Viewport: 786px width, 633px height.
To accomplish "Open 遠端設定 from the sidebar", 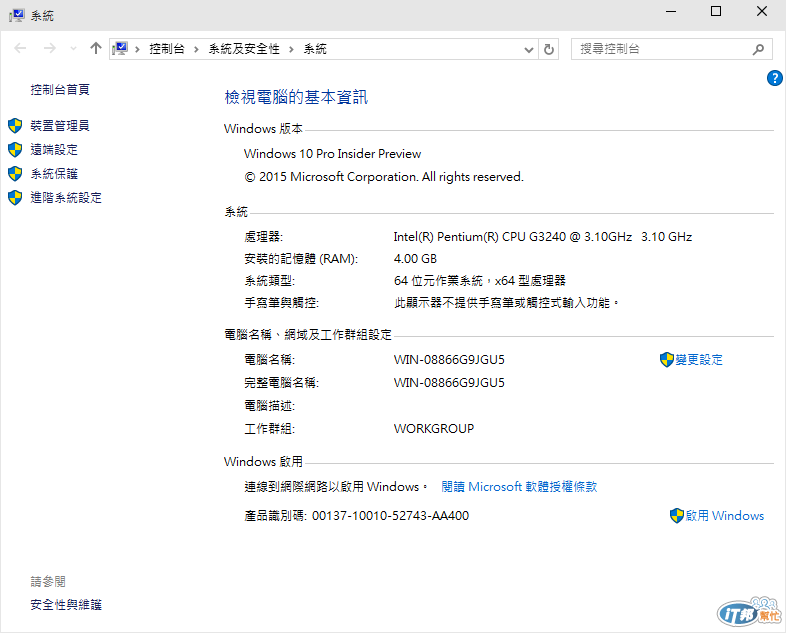I will (x=54, y=149).
